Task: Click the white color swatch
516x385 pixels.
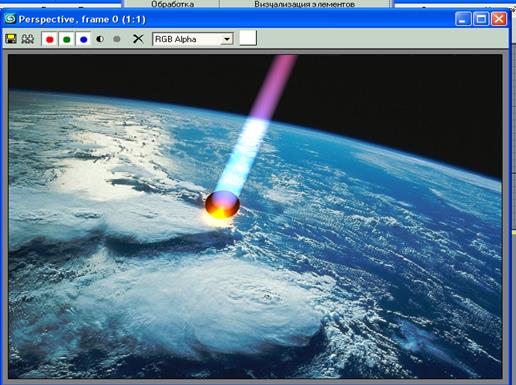Action: (248, 38)
